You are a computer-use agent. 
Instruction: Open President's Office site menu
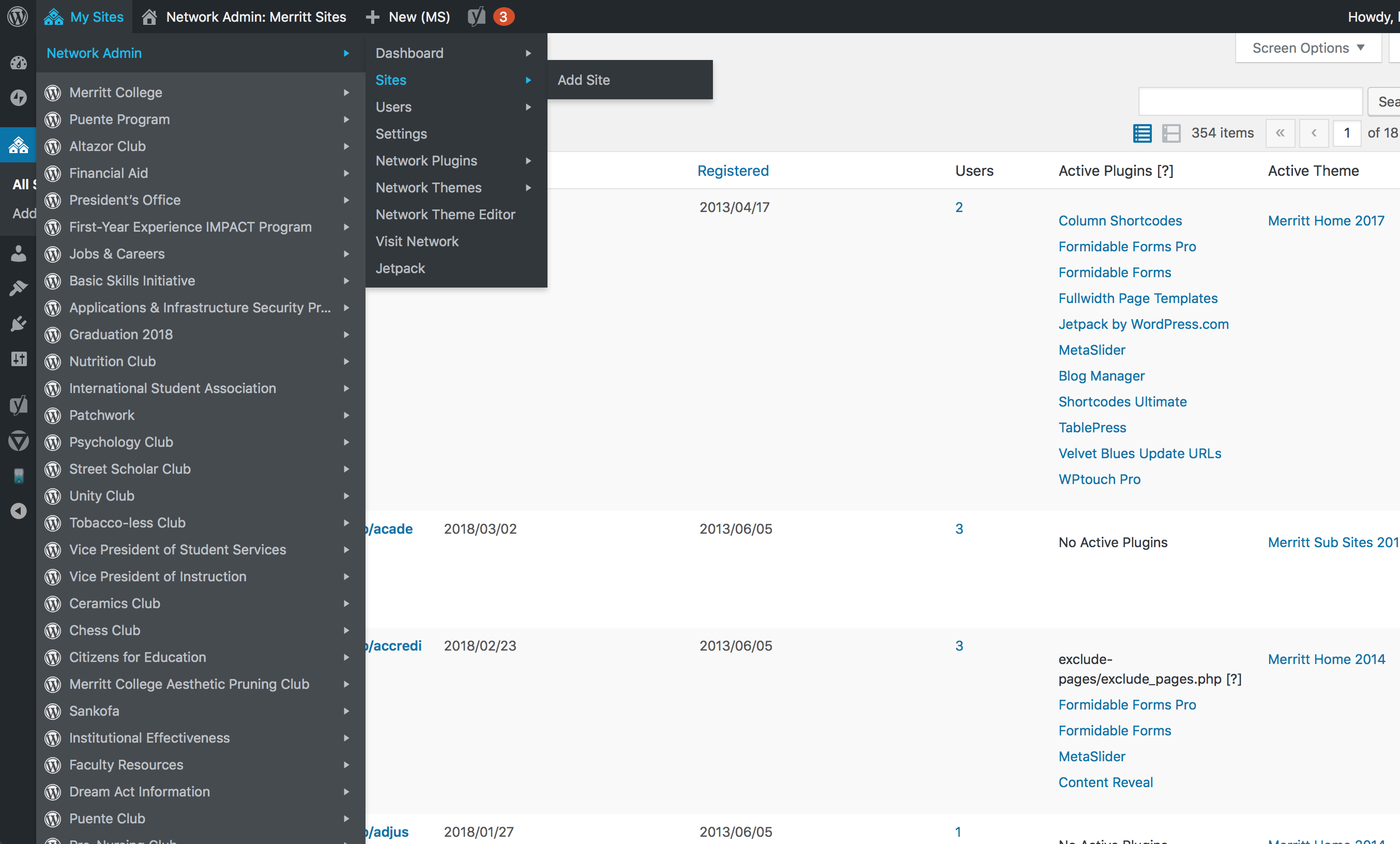click(x=125, y=200)
